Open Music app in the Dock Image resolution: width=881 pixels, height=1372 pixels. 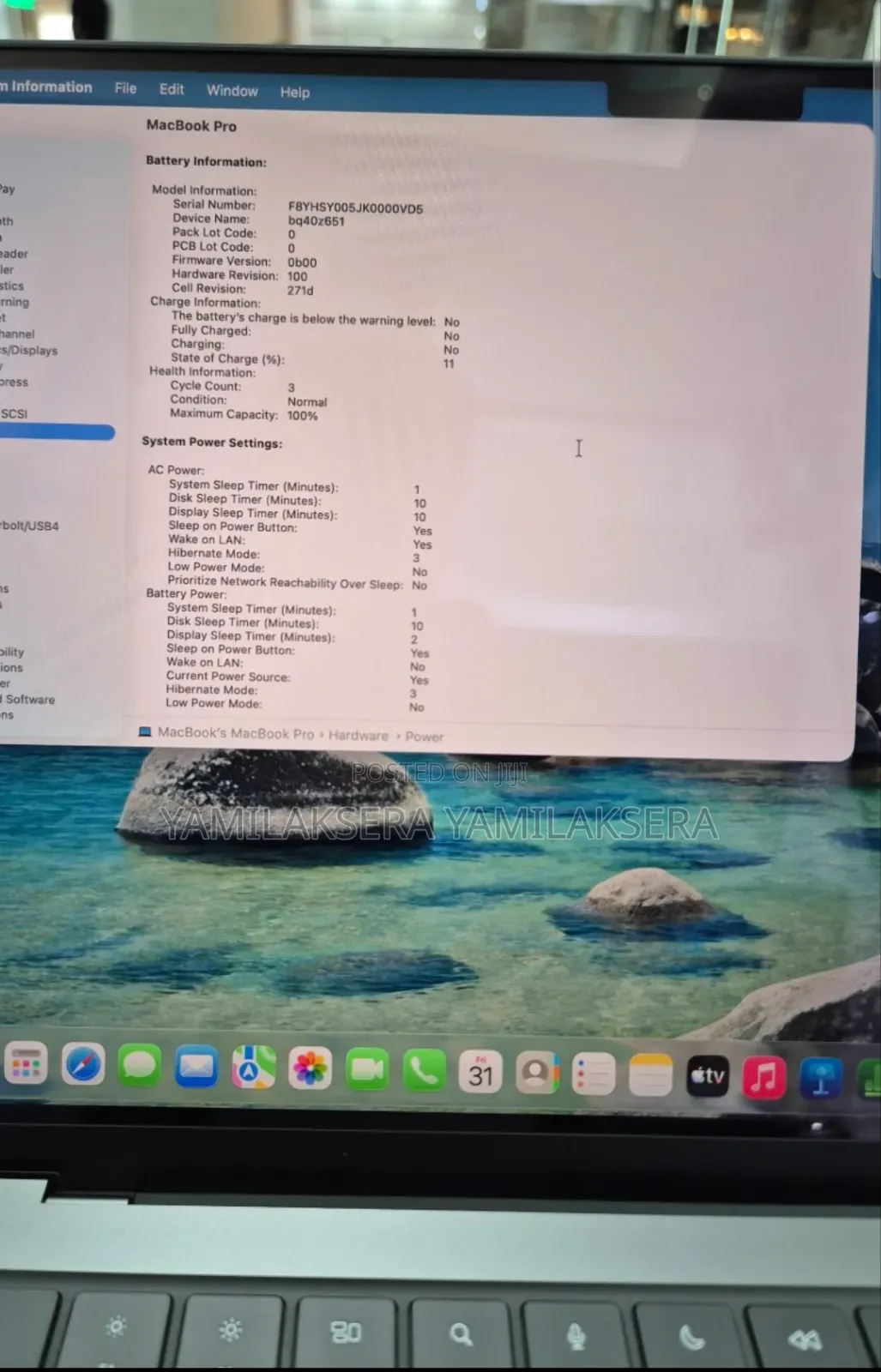coord(763,1077)
